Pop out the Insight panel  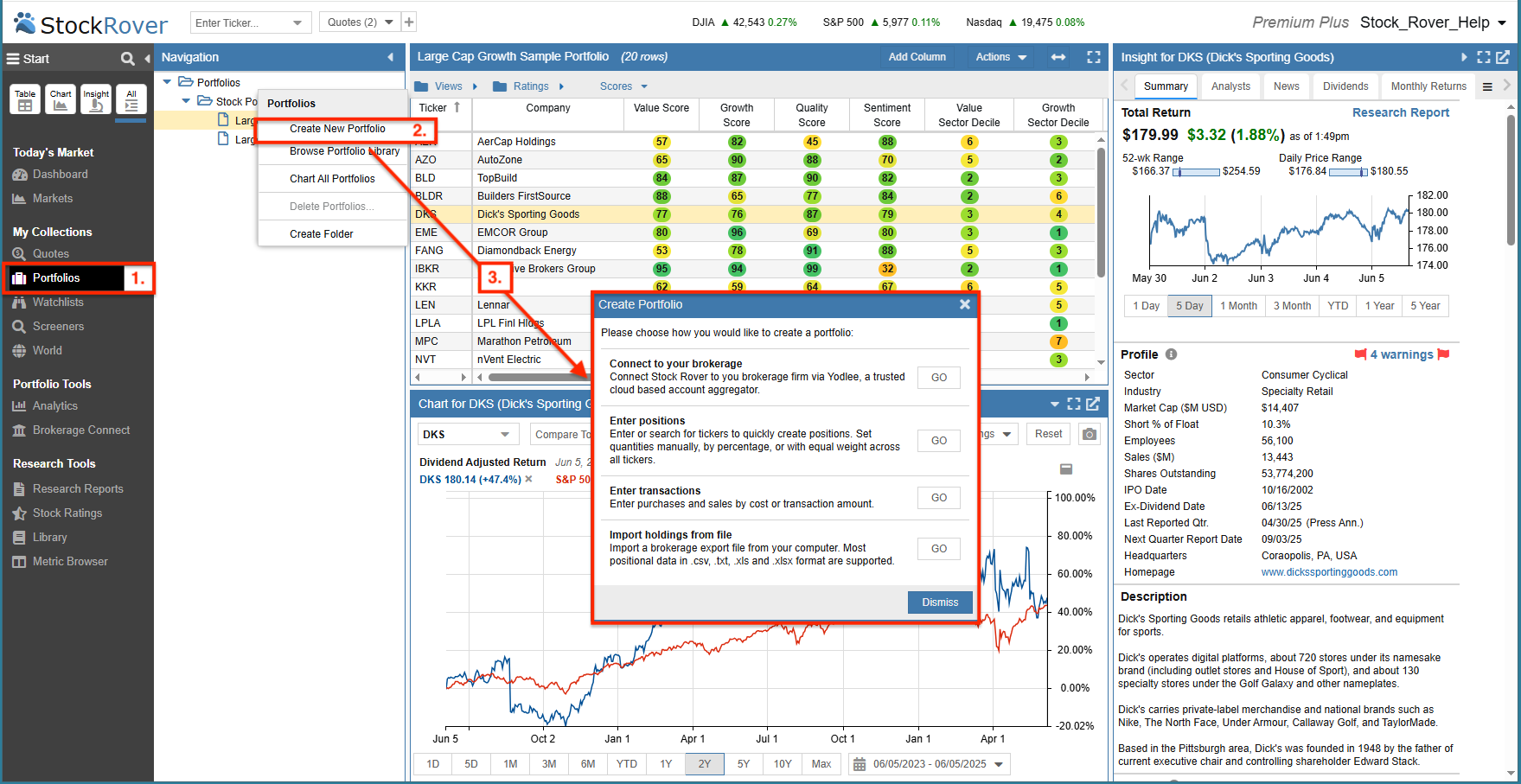tap(1503, 57)
